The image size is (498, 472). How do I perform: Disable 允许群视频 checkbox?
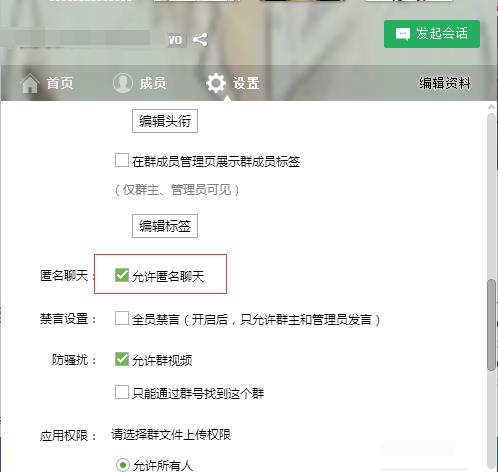coord(122,359)
